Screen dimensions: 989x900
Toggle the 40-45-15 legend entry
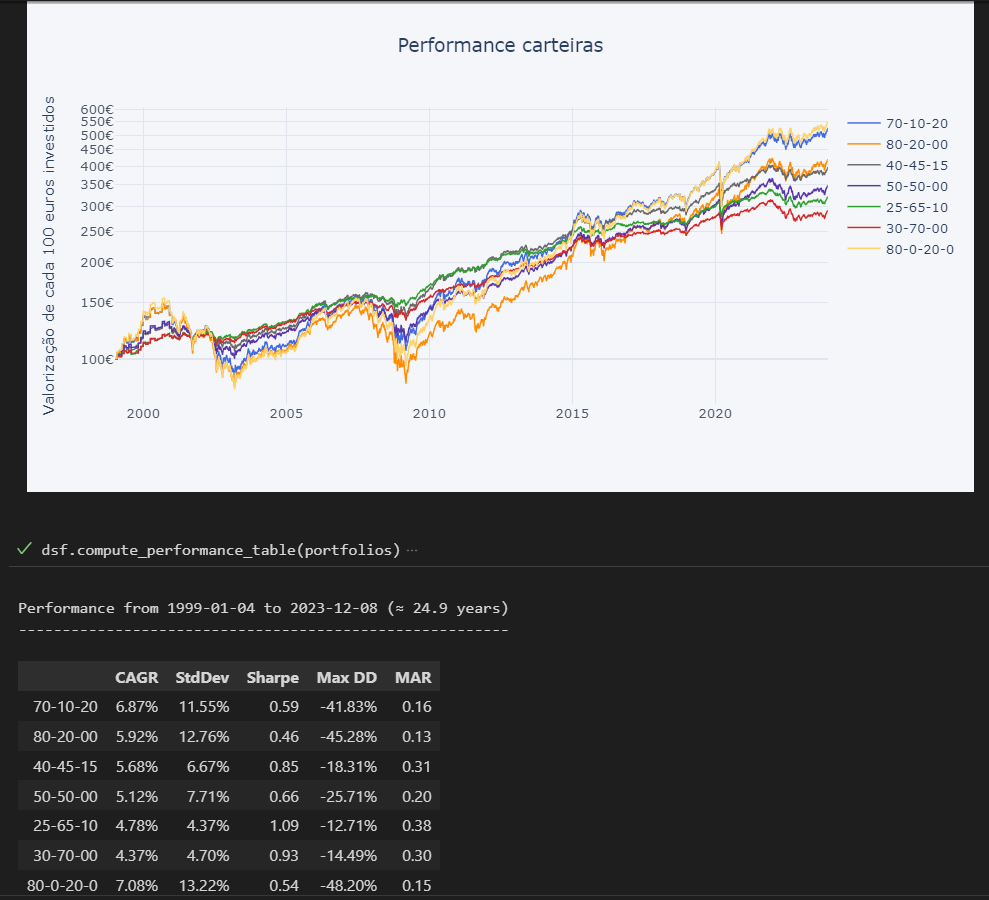coord(916,165)
